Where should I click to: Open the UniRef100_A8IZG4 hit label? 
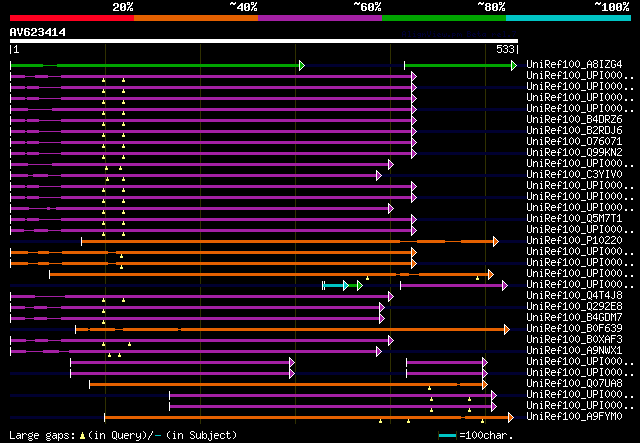tap(574, 64)
